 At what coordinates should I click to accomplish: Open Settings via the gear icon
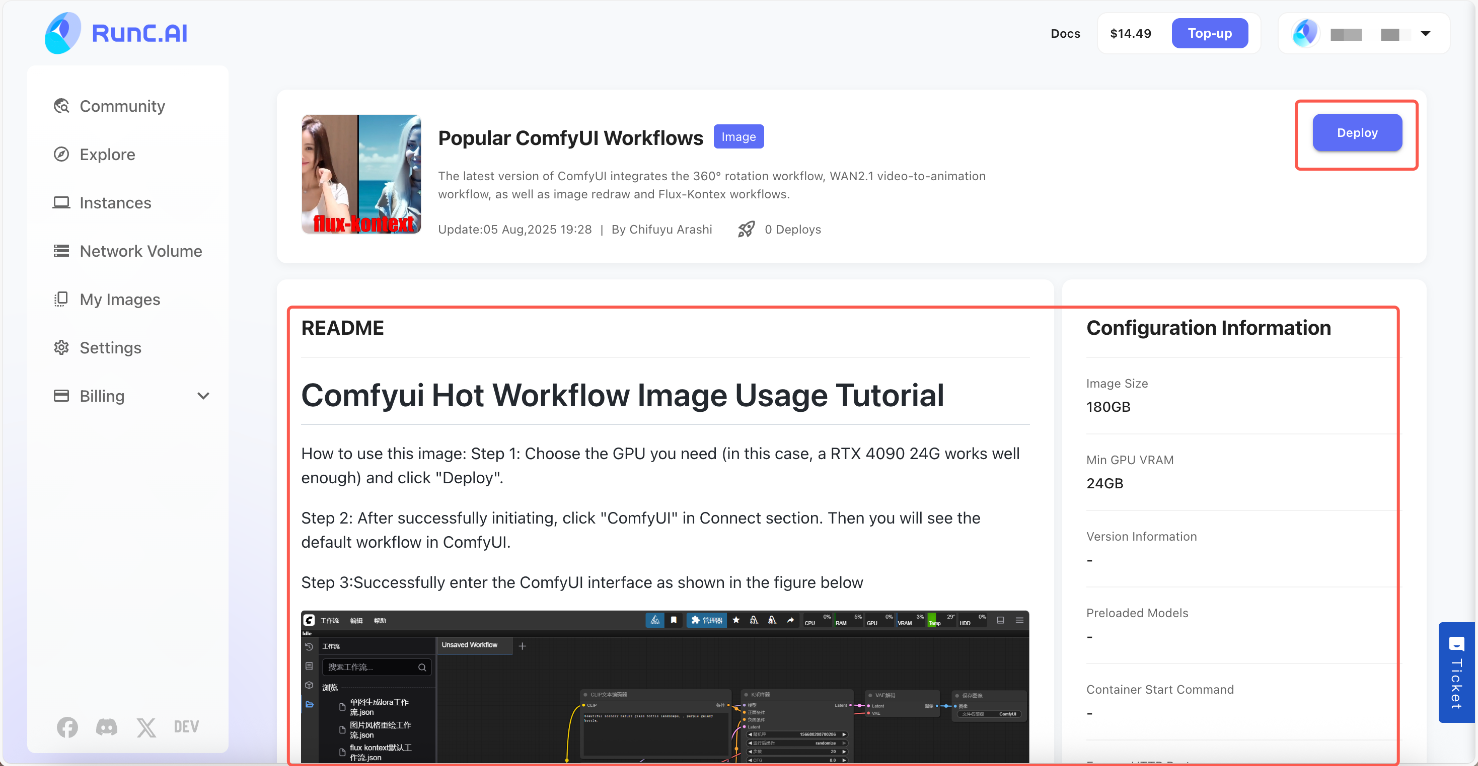62,348
